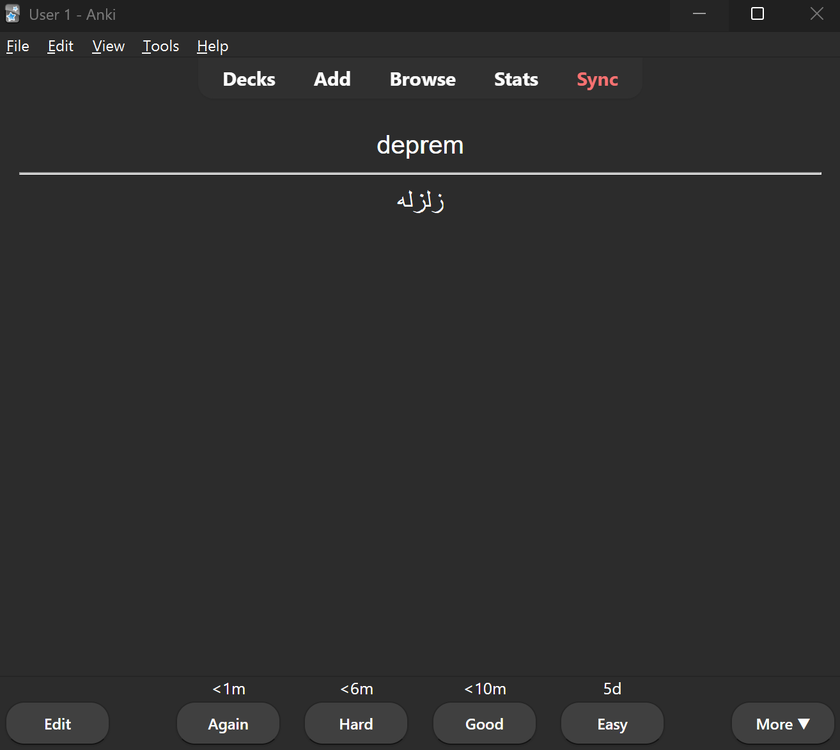
Task: Click the Anki app icon in title bar
Action: pos(12,14)
